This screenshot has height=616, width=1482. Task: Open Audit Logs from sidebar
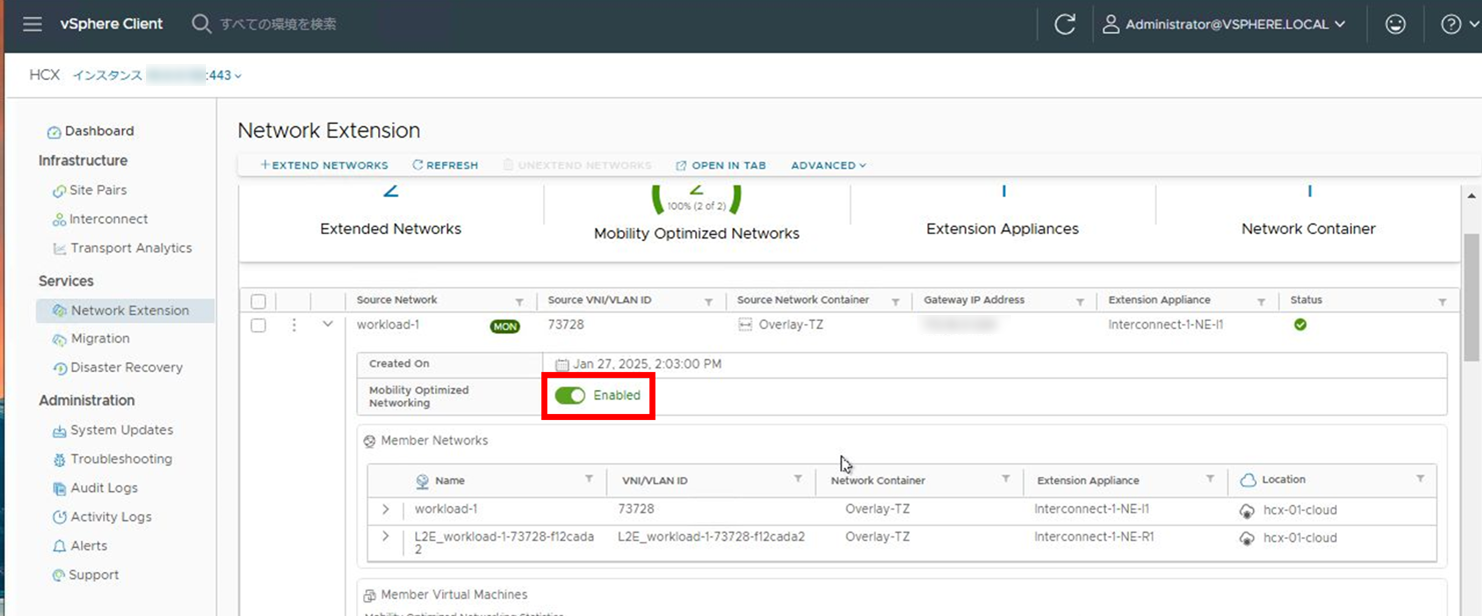[104, 488]
